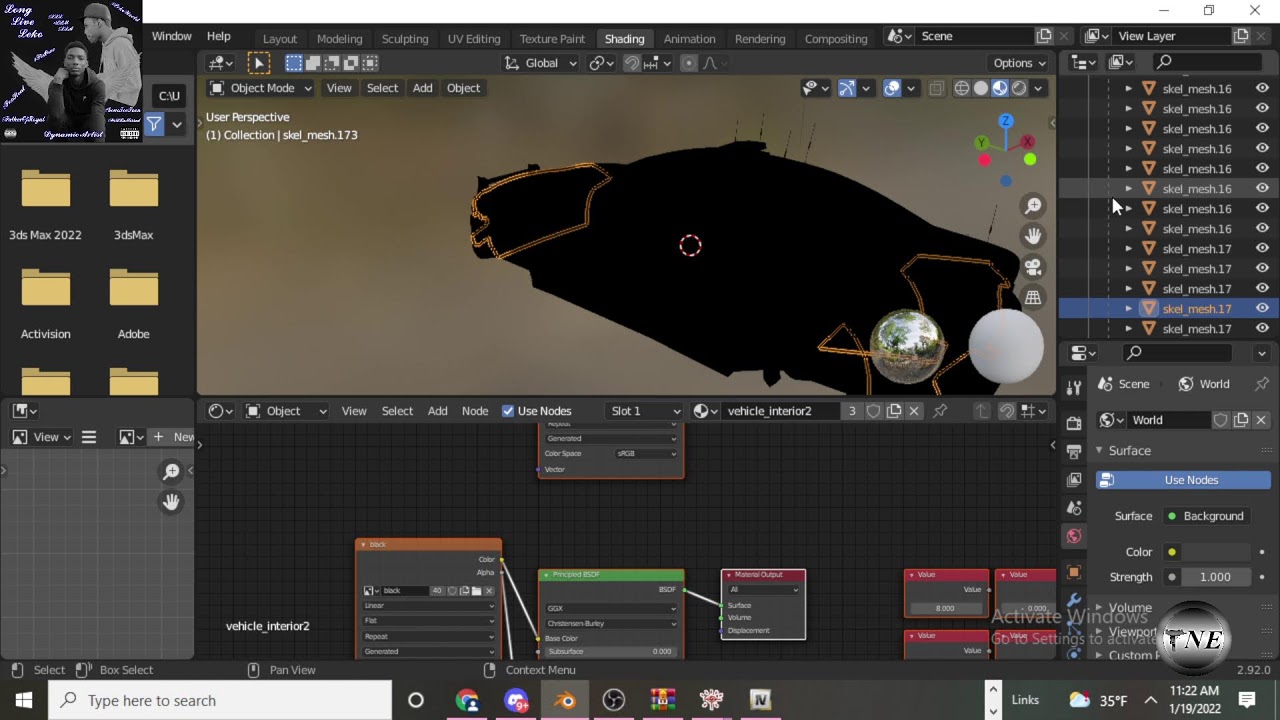Image resolution: width=1280 pixels, height=720 pixels.
Task: Expand the highlighted skel_mesh.17 row
Action: pyautogui.click(x=1129, y=309)
